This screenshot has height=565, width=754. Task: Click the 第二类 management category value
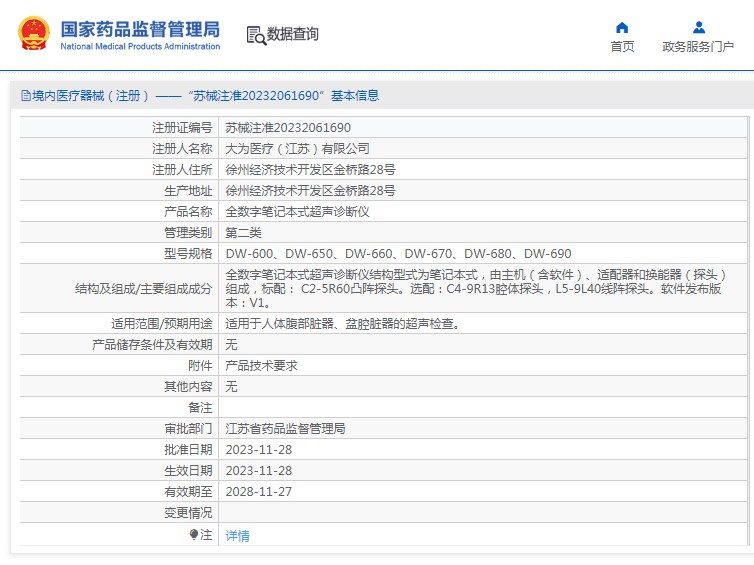click(243, 233)
